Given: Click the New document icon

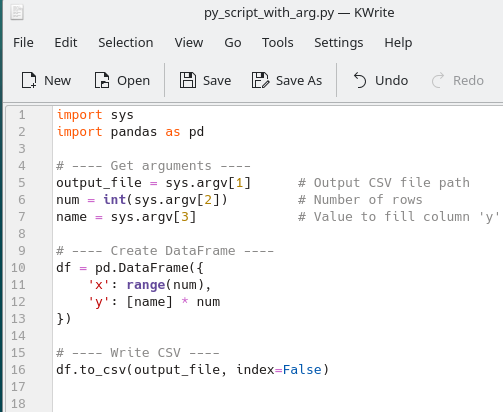Looking at the screenshot, I should pyautogui.click(x=29, y=80).
